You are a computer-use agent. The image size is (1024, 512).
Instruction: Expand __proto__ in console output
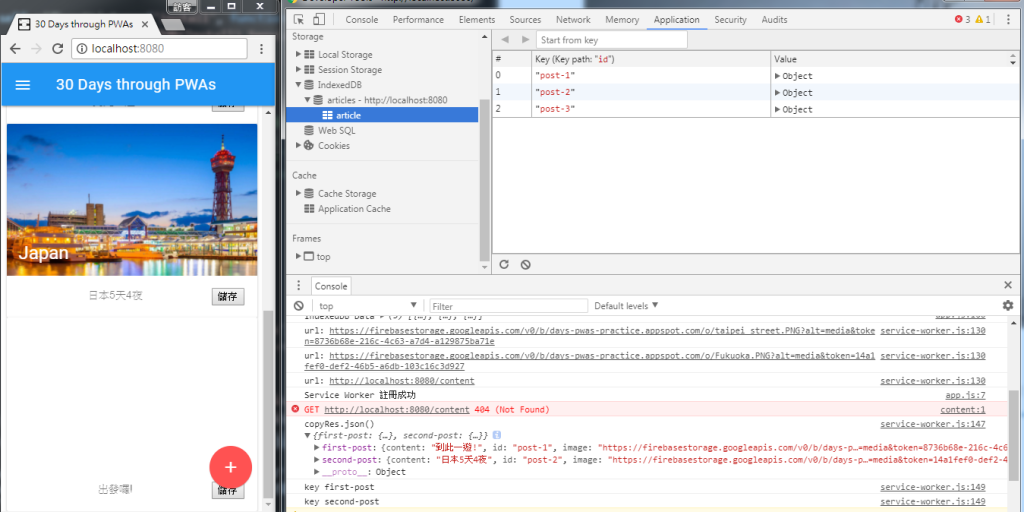(317, 472)
